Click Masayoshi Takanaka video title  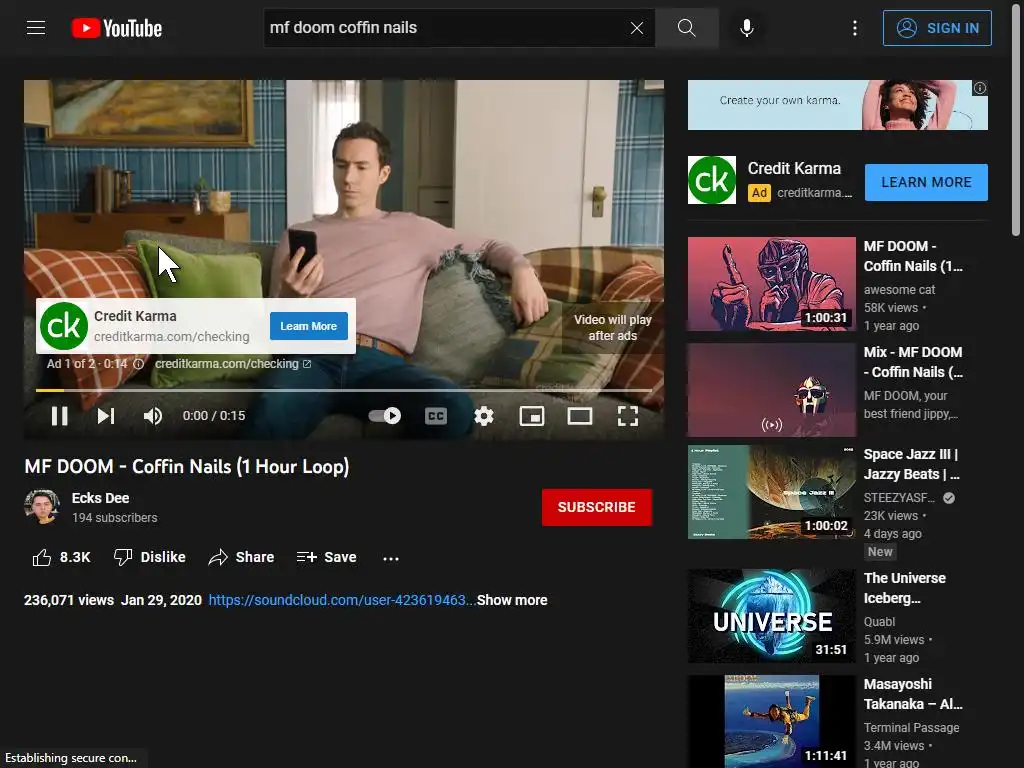(x=913, y=694)
